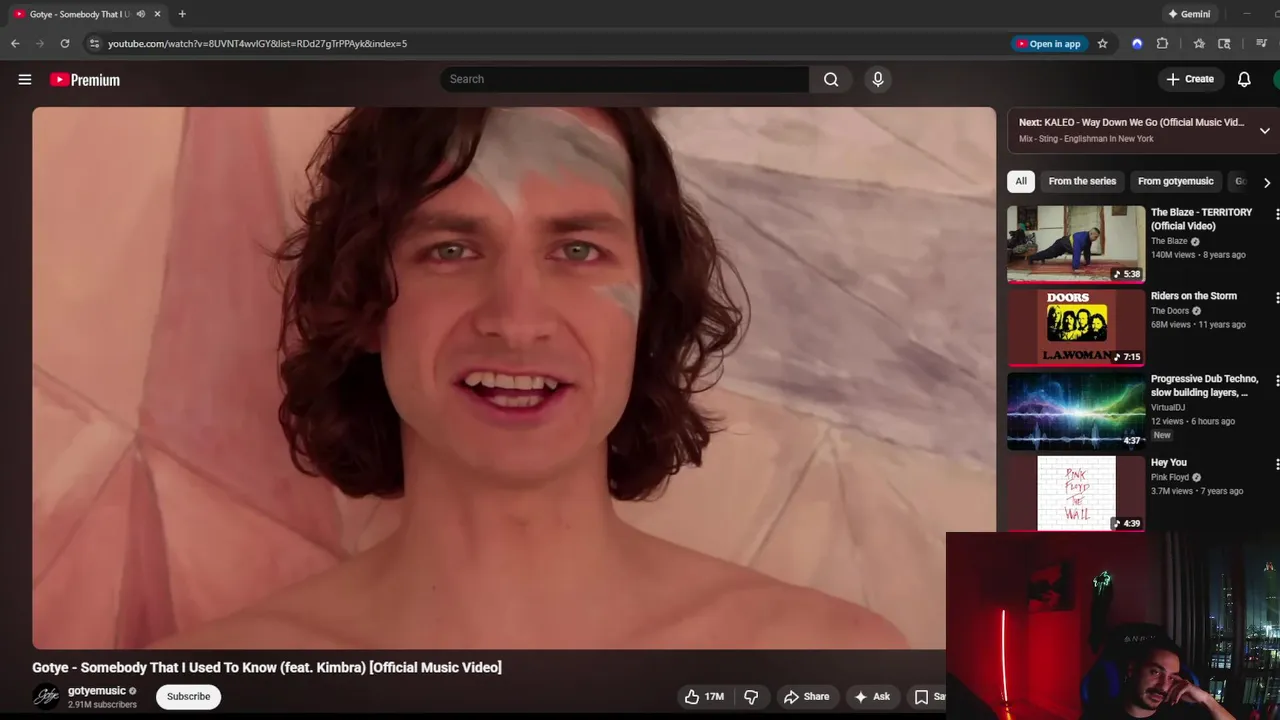
Task: Open bookmarks list star icon in toolbar
Action: (1199, 44)
